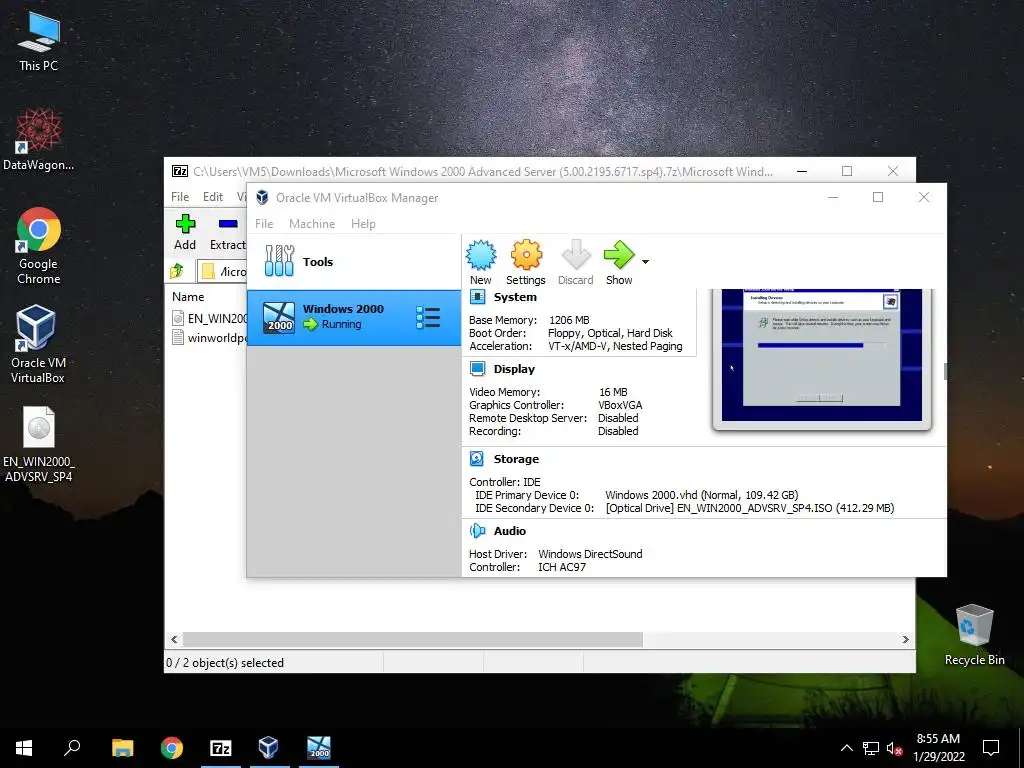1024x768 pixels.
Task: Expand the Show button dropdown arrow
Action: click(645, 262)
